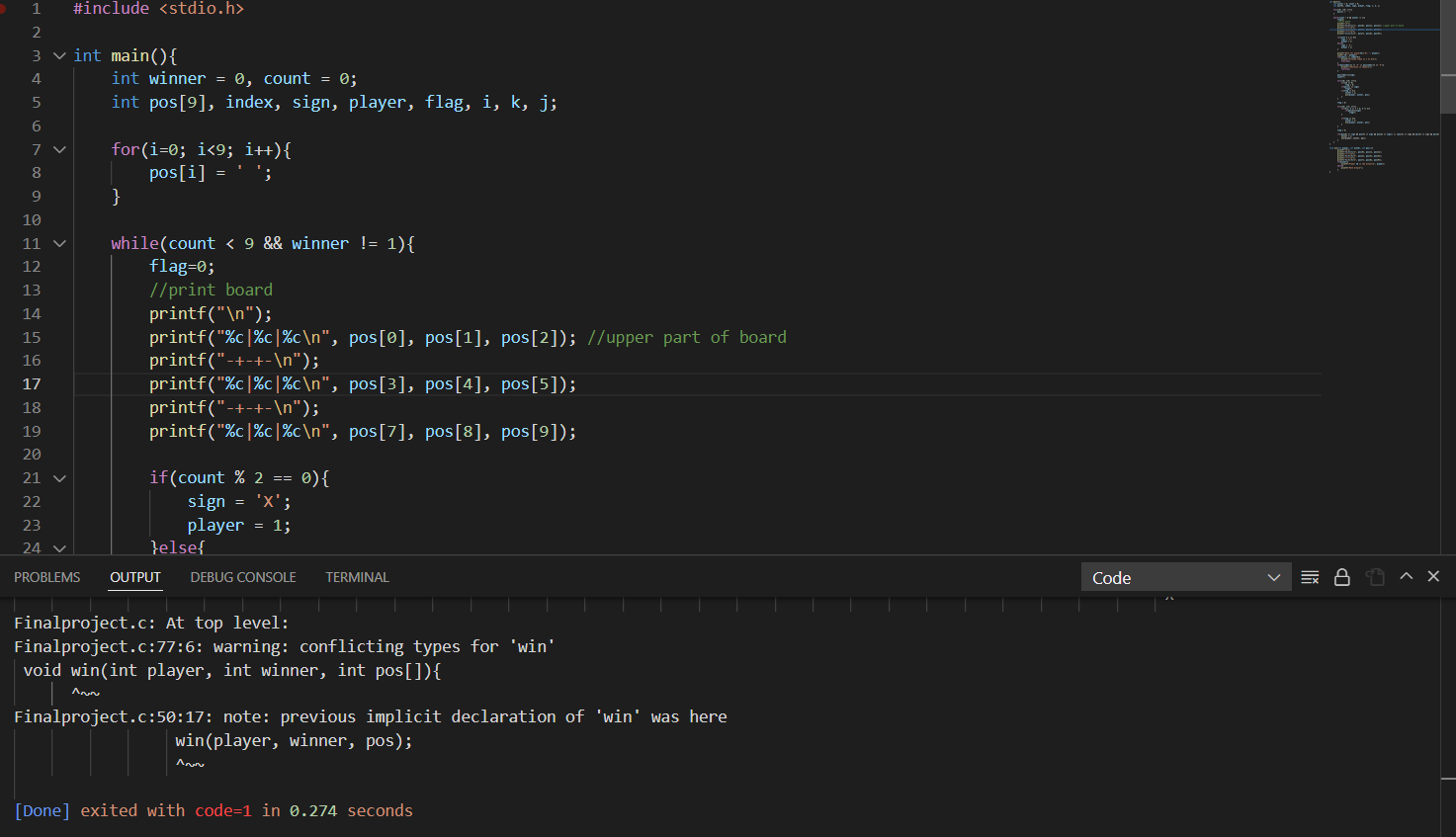Clear the Output panel contents
The height and width of the screenshot is (837, 1456).
tap(1310, 576)
